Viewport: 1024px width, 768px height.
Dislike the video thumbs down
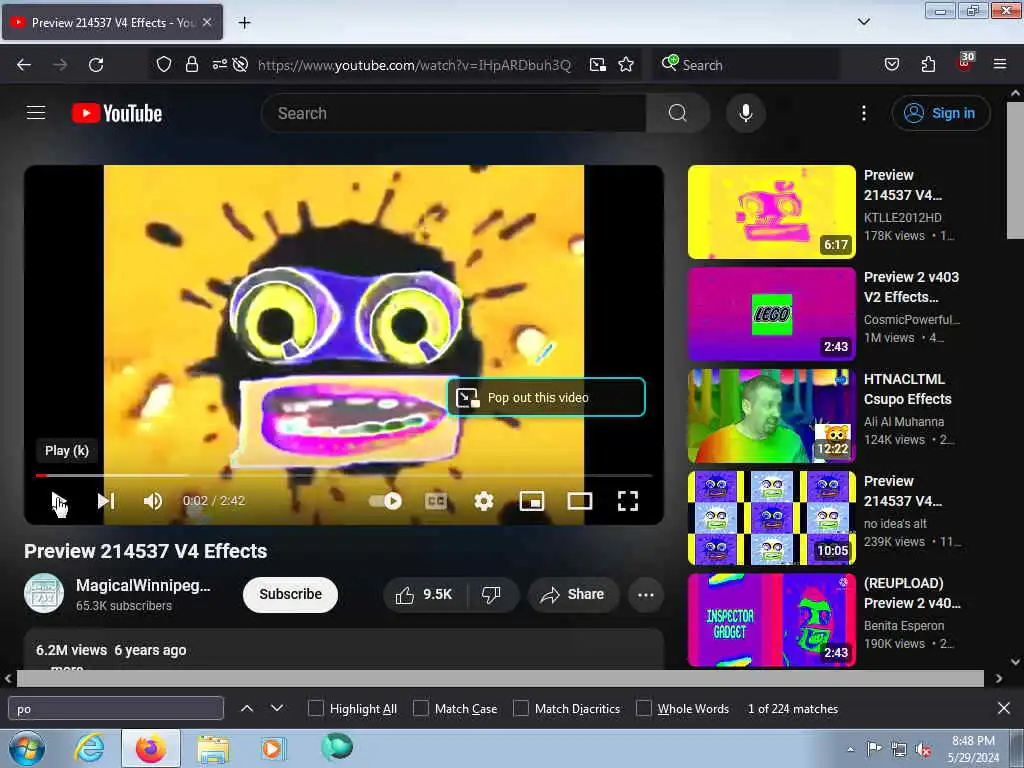(491, 594)
